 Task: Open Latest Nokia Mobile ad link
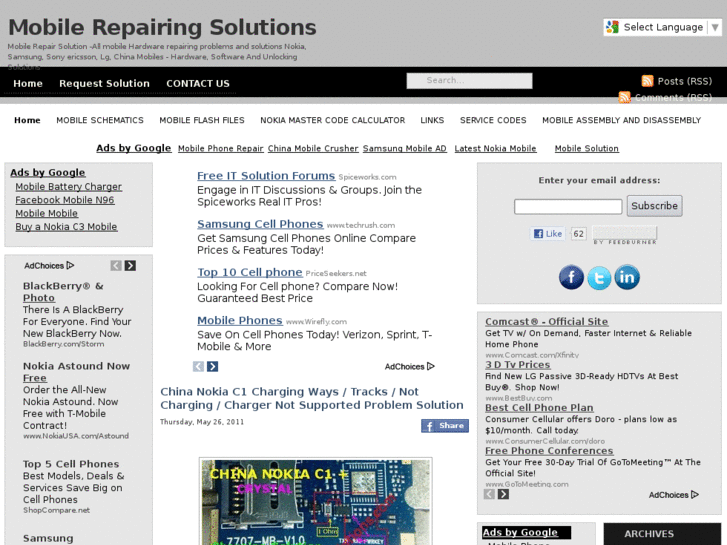pyautogui.click(x=495, y=148)
